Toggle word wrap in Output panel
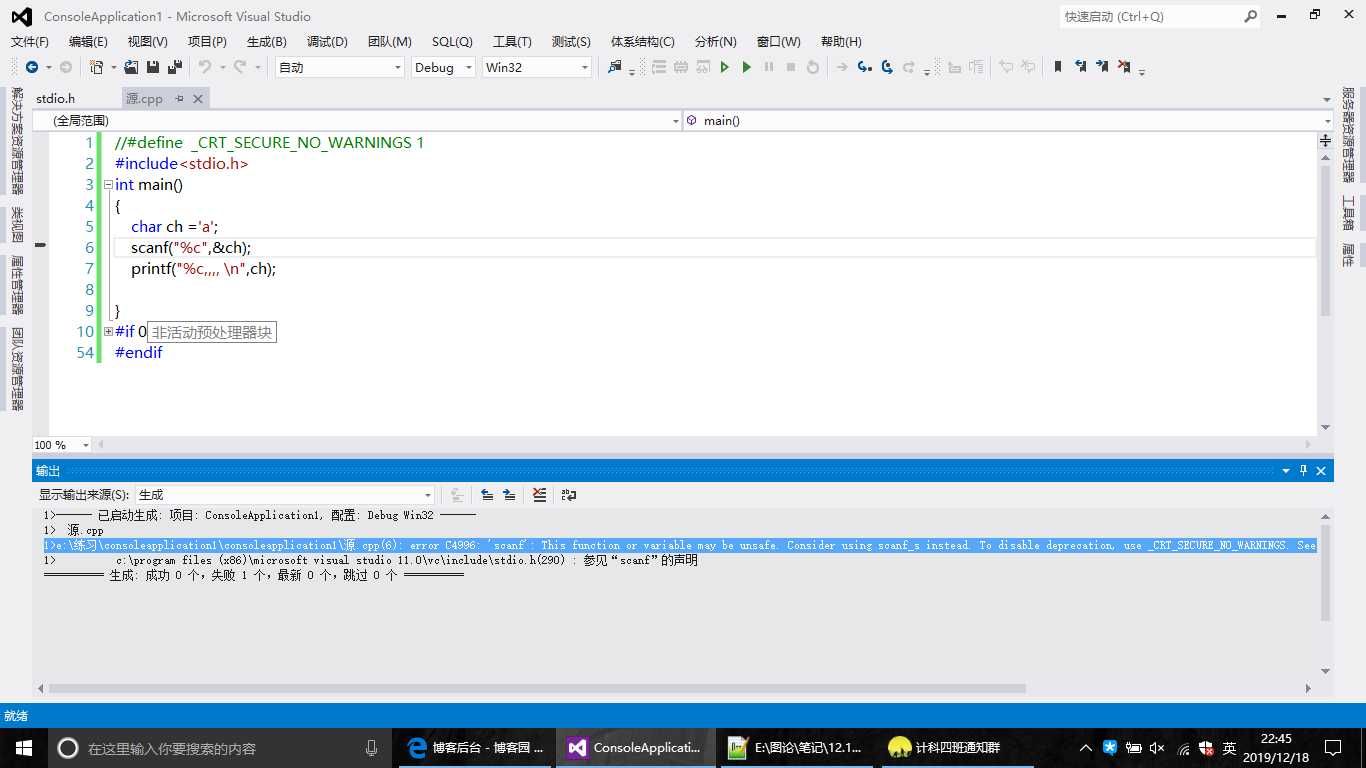 coord(569,495)
